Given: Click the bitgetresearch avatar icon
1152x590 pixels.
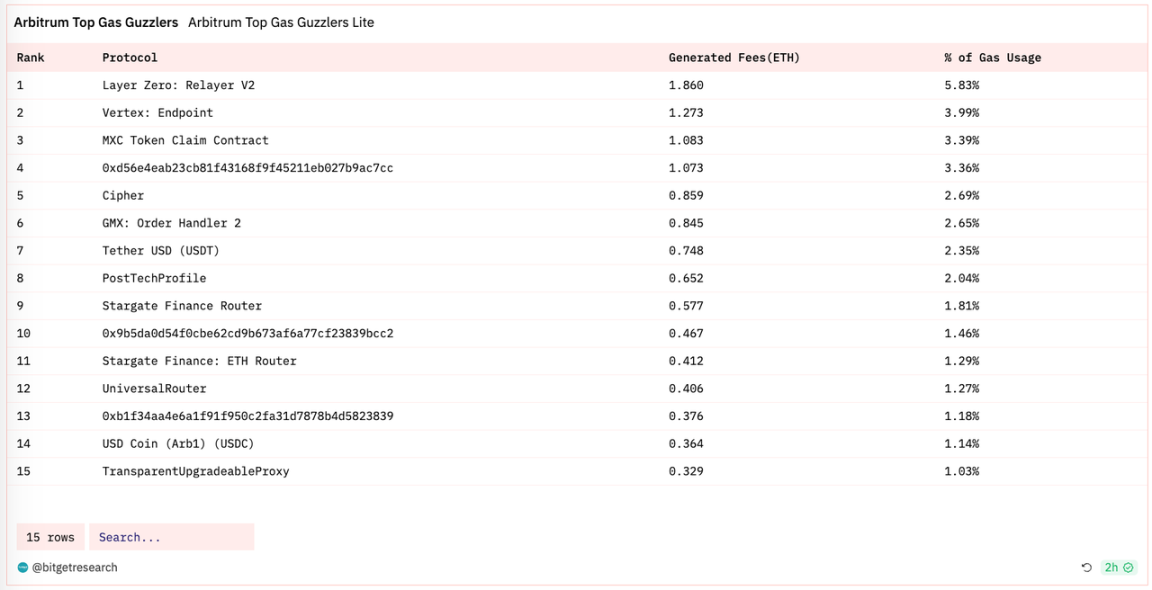Looking at the screenshot, I should click(x=23, y=567).
